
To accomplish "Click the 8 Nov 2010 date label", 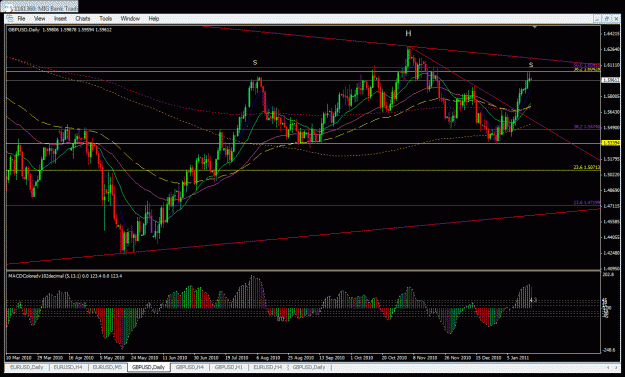I will pos(425,358).
